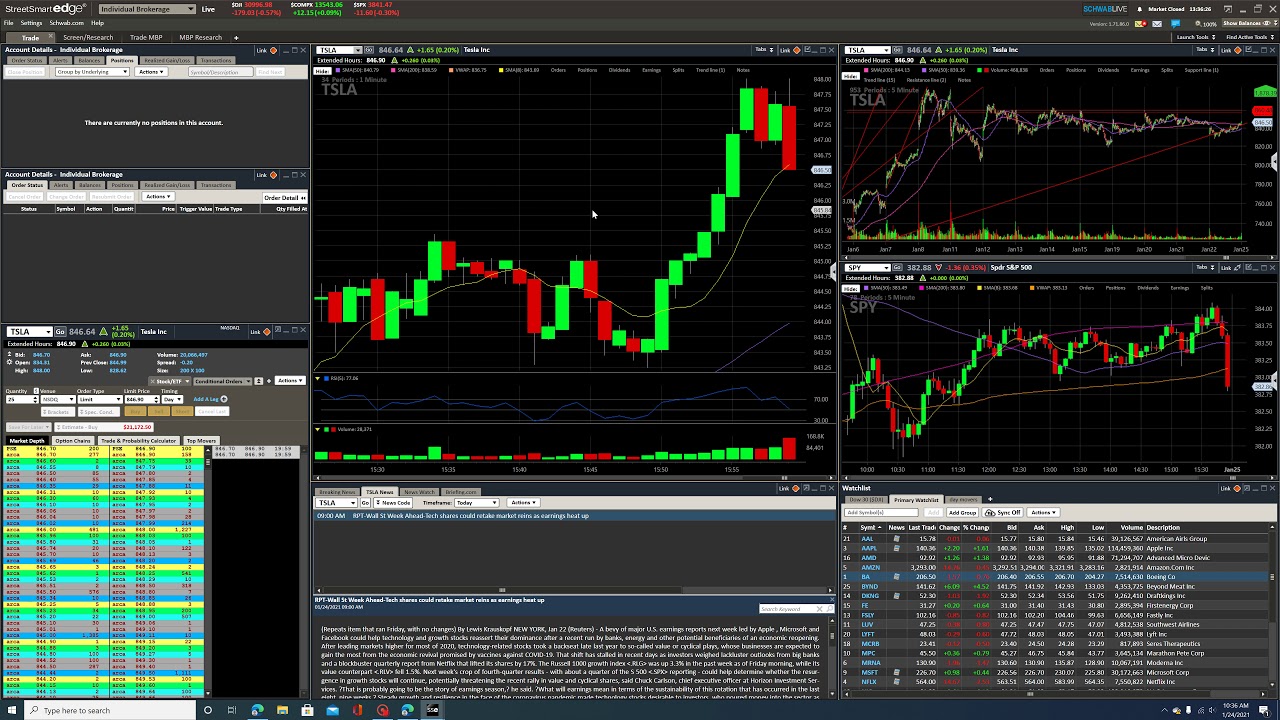Click collapse order entry arrows button
Viewport: 1280px width, 720px height.
click(x=258, y=381)
